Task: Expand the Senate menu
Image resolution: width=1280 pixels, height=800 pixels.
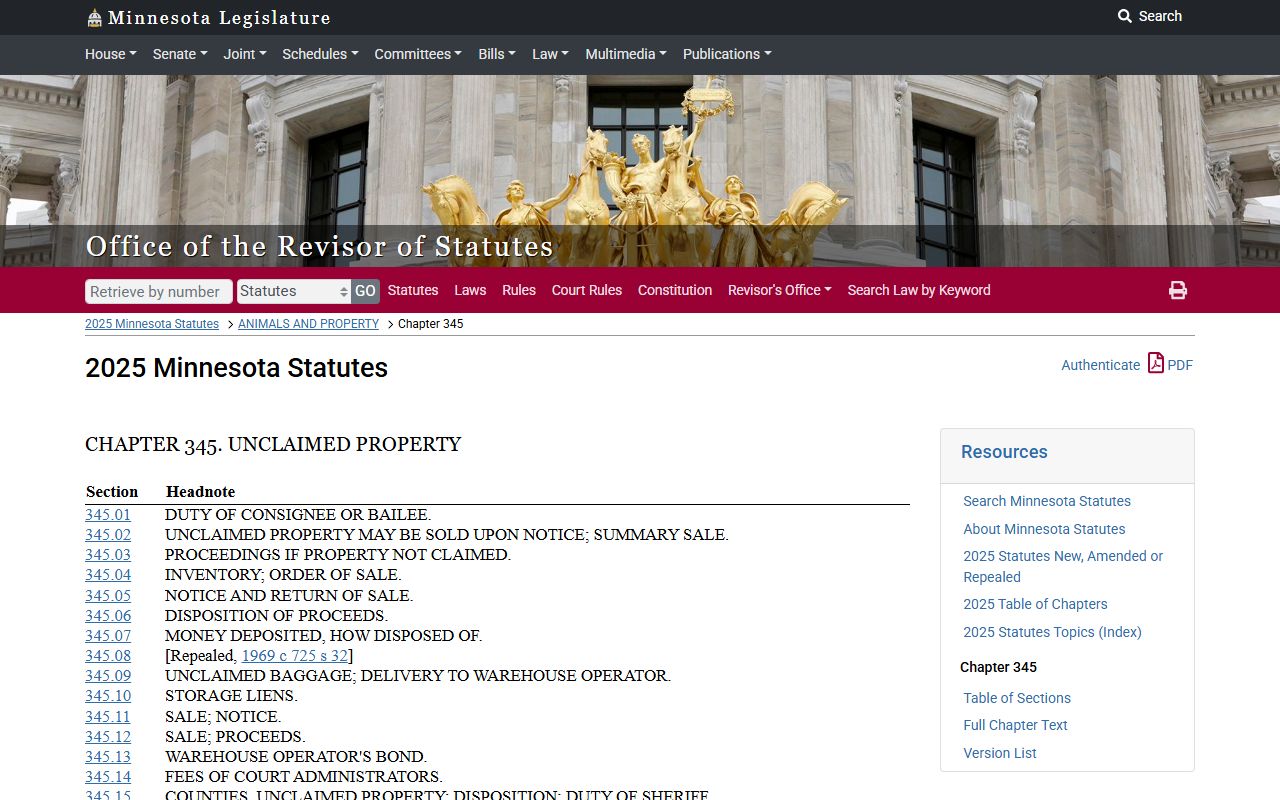Action: point(180,54)
